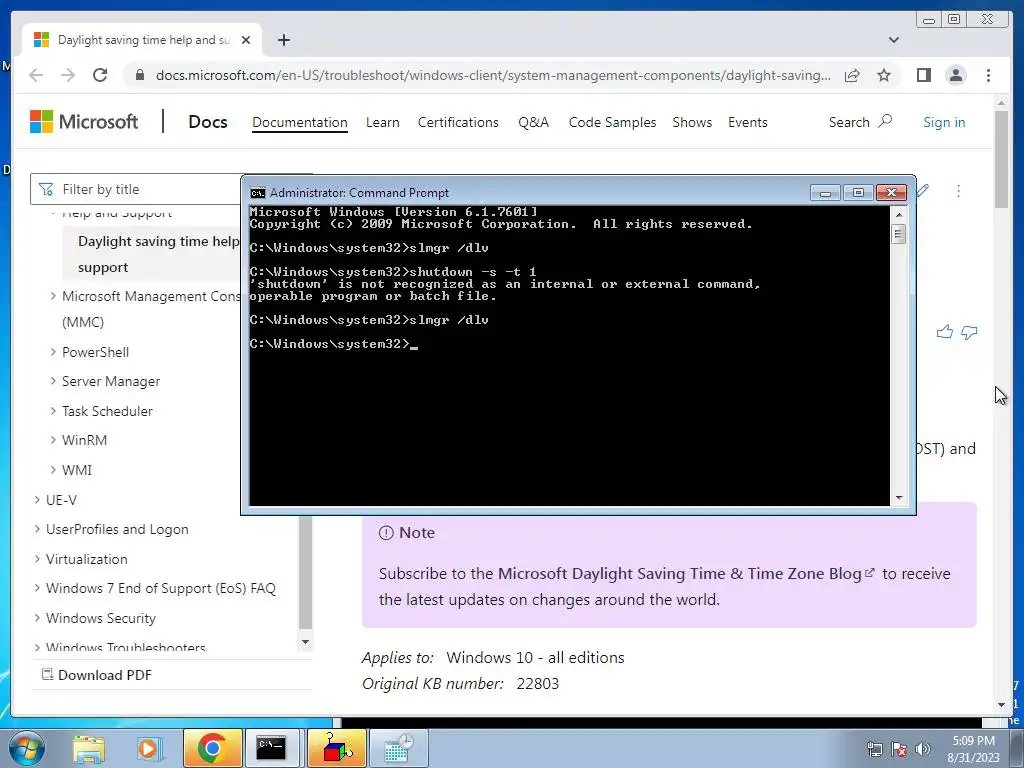Screen dimensions: 1024x768
Task: Open Chrome side panel
Action: pos(923,75)
